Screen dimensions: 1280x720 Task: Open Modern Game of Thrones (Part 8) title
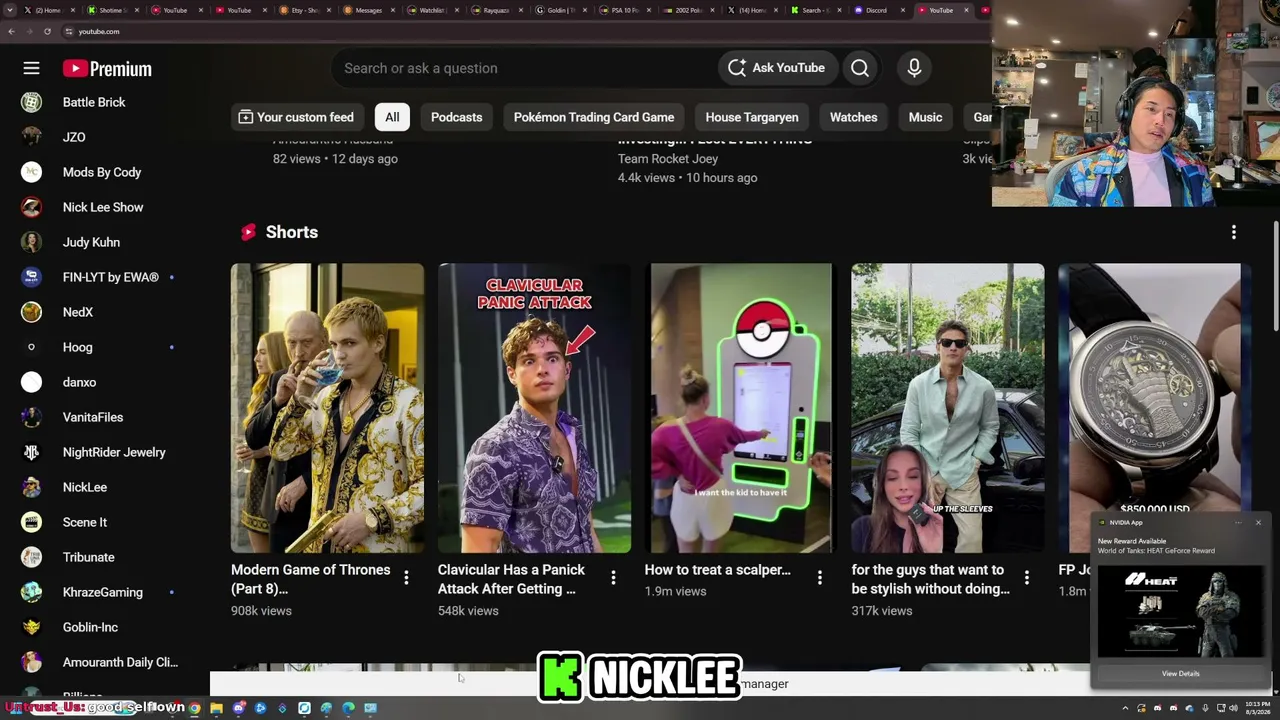[311, 579]
